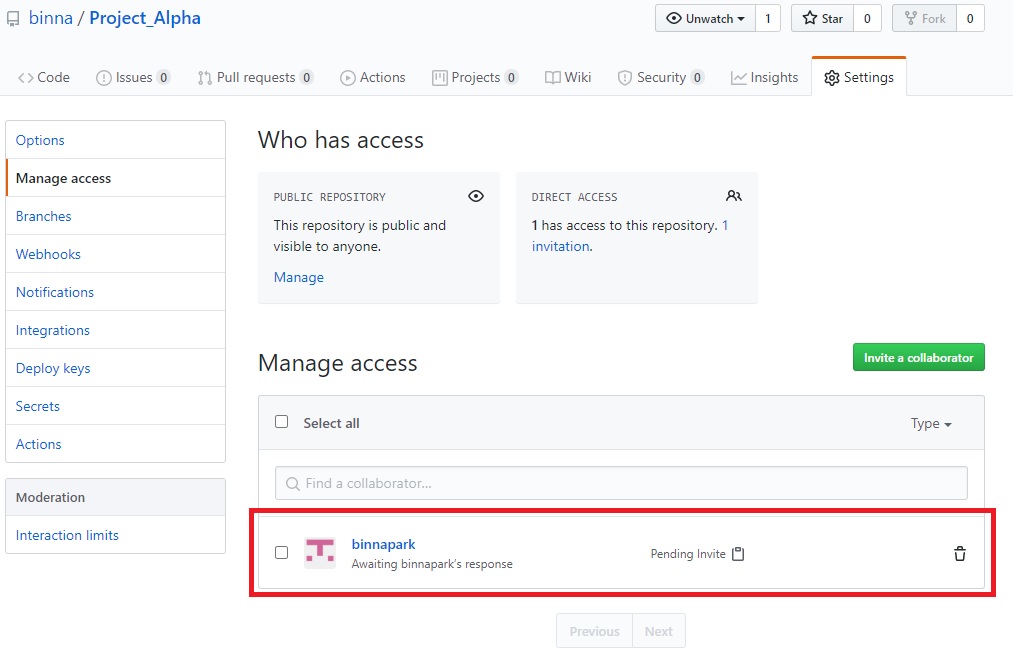
Task: Go to the Issues tab
Action: tap(133, 78)
